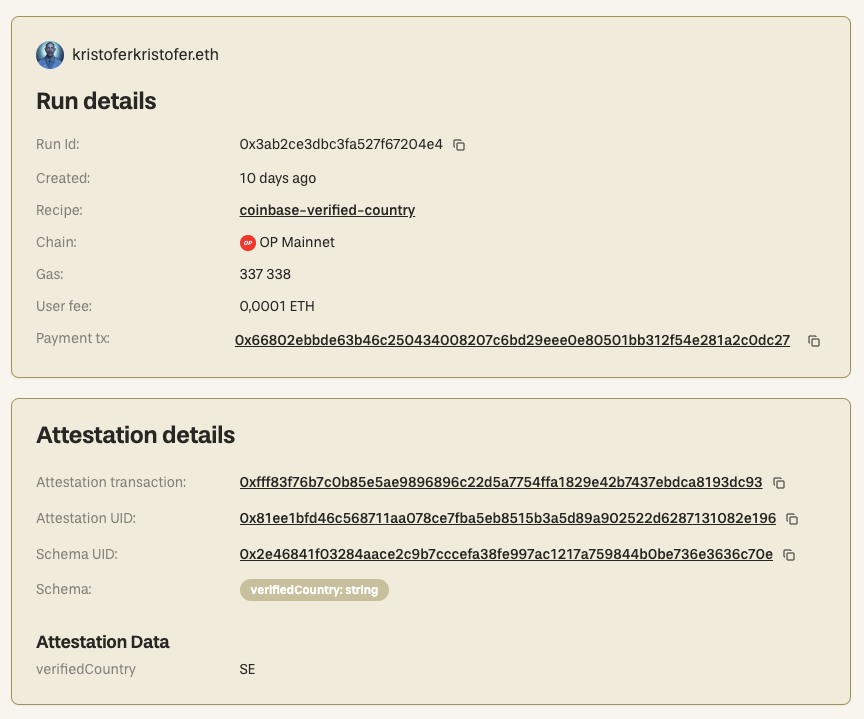Open the Schema UID link
The height and width of the screenshot is (719, 864).
tap(506, 554)
